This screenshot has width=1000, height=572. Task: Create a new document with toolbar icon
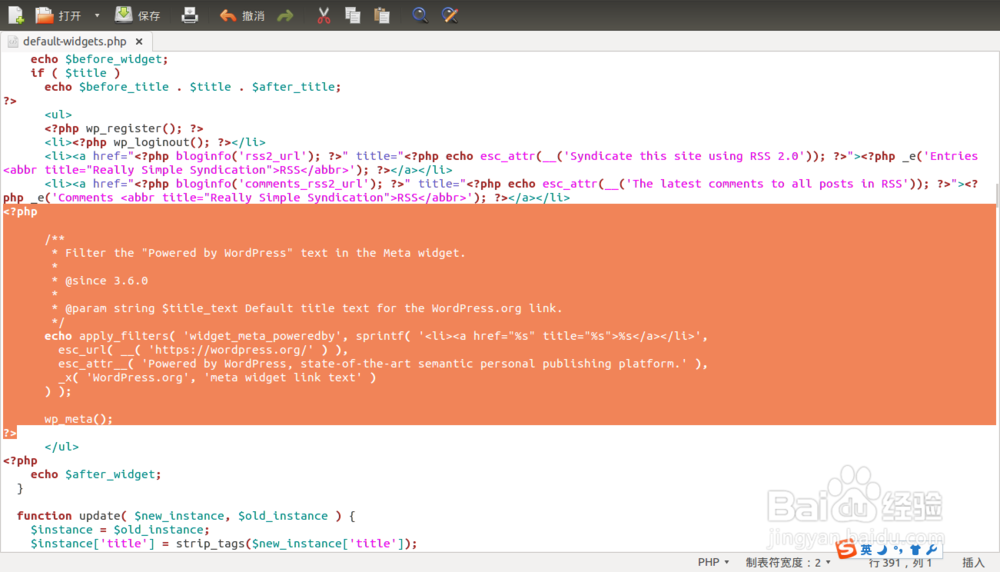tap(15, 15)
